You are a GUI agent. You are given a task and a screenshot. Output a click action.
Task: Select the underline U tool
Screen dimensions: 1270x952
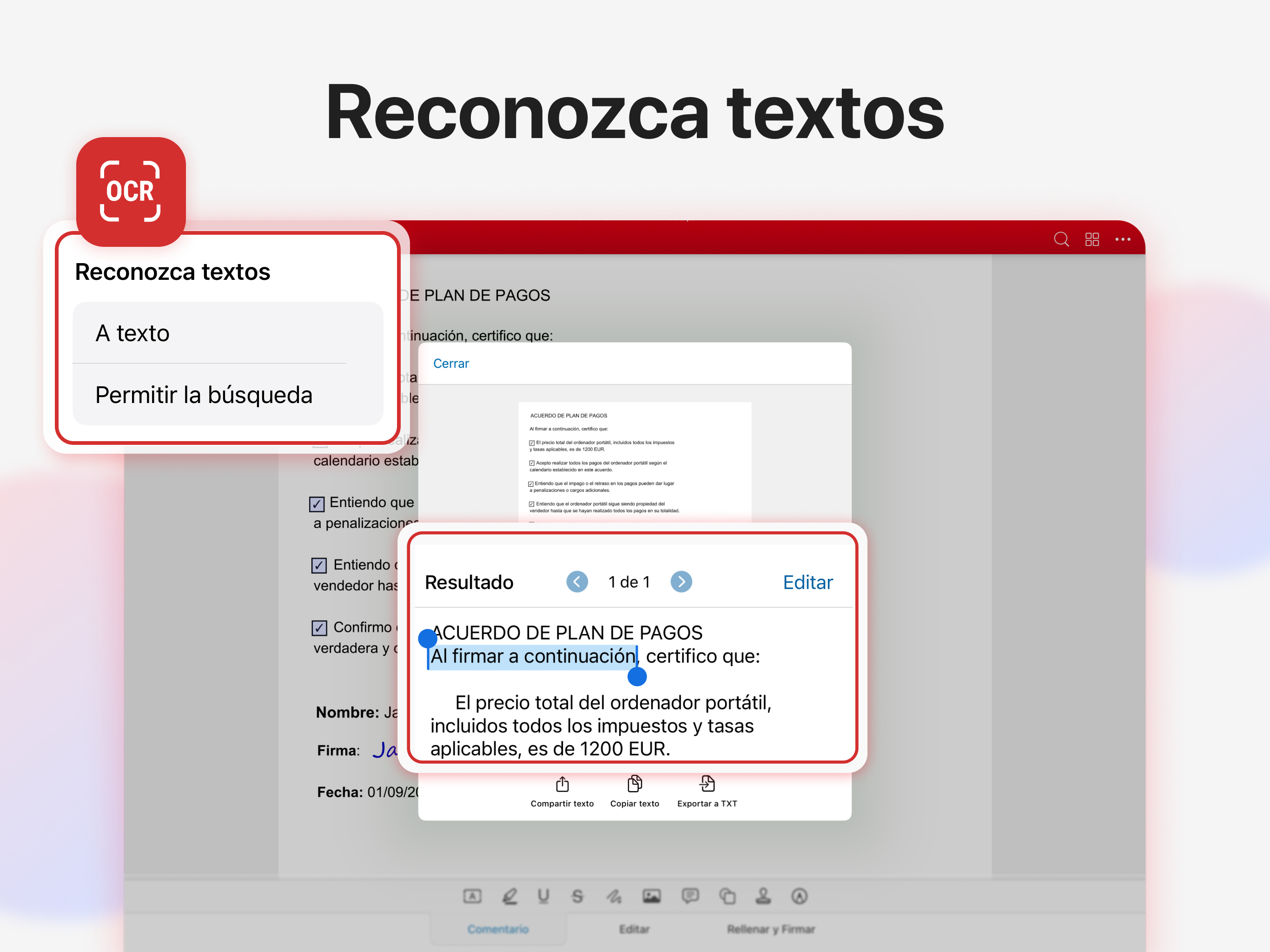coord(543,896)
